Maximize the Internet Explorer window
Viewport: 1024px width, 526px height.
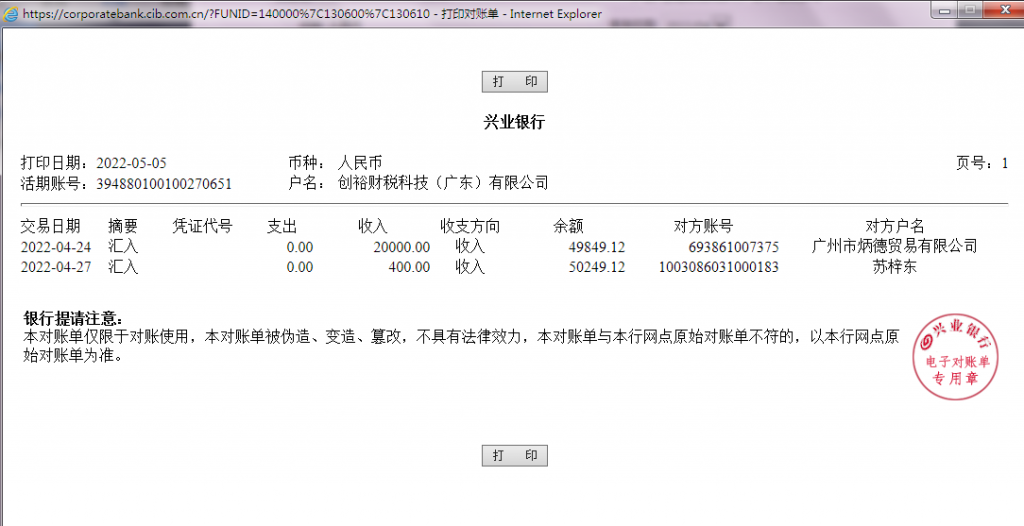click(x=970, y=10)
